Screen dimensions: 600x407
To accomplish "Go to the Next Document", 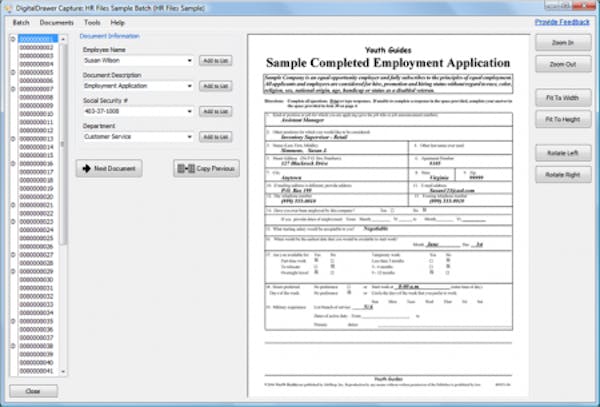I will coord(109,168).
